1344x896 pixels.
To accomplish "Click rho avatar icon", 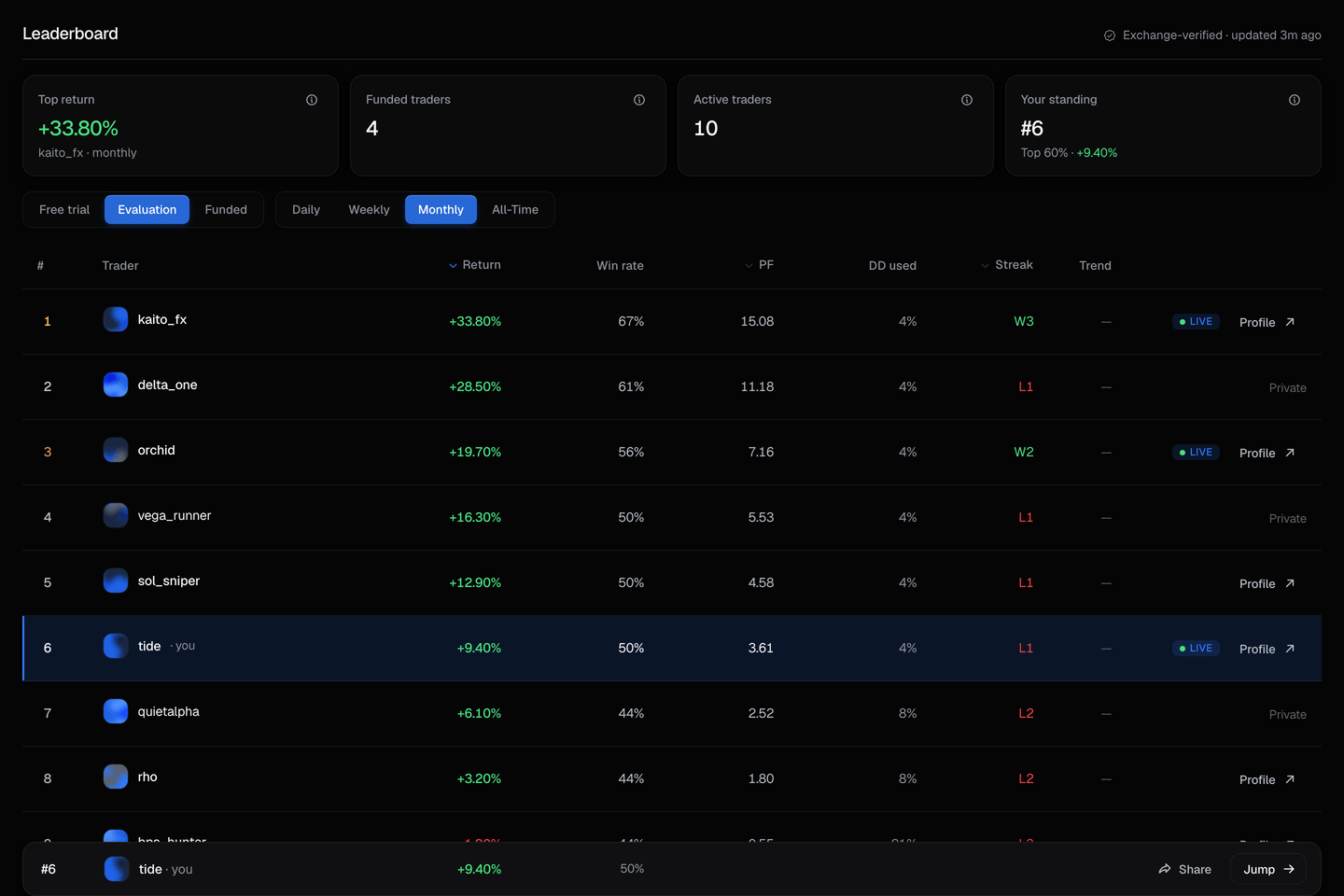I will pyautogui.click(x=116, y=777).
